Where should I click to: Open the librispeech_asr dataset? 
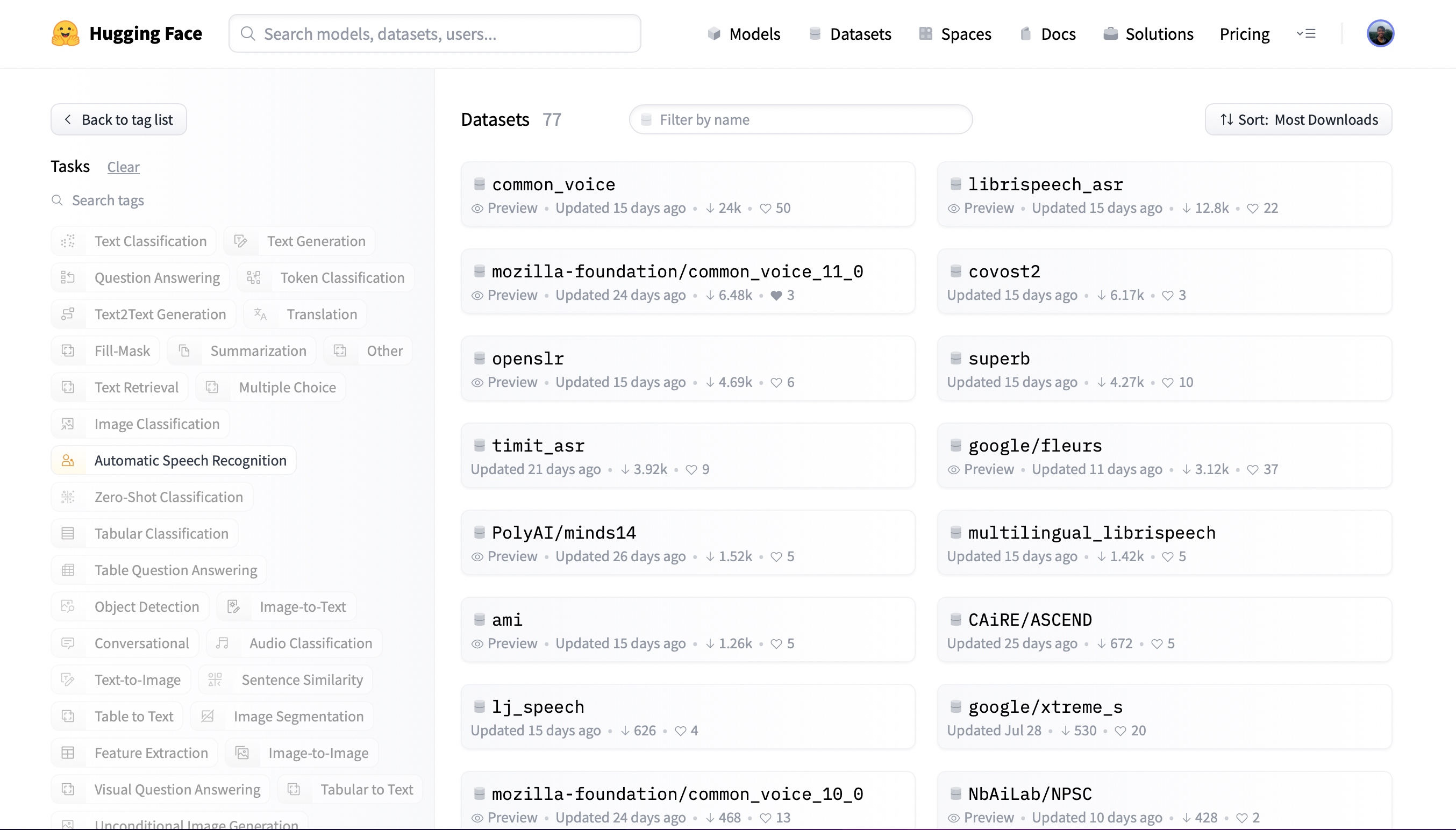click(x=1046, y=184)
